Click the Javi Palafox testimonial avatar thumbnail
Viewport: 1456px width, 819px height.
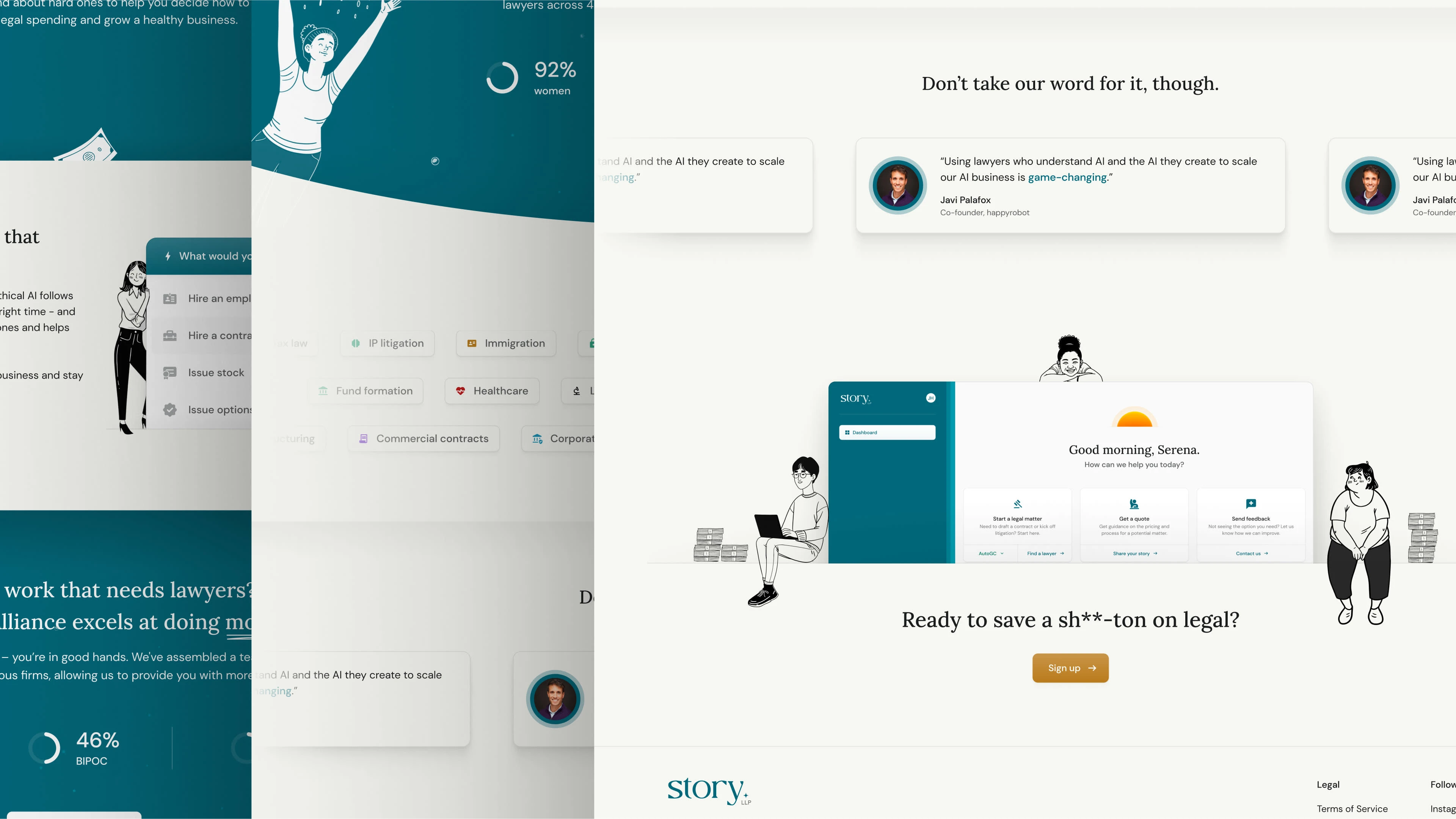tap(897, 185)
